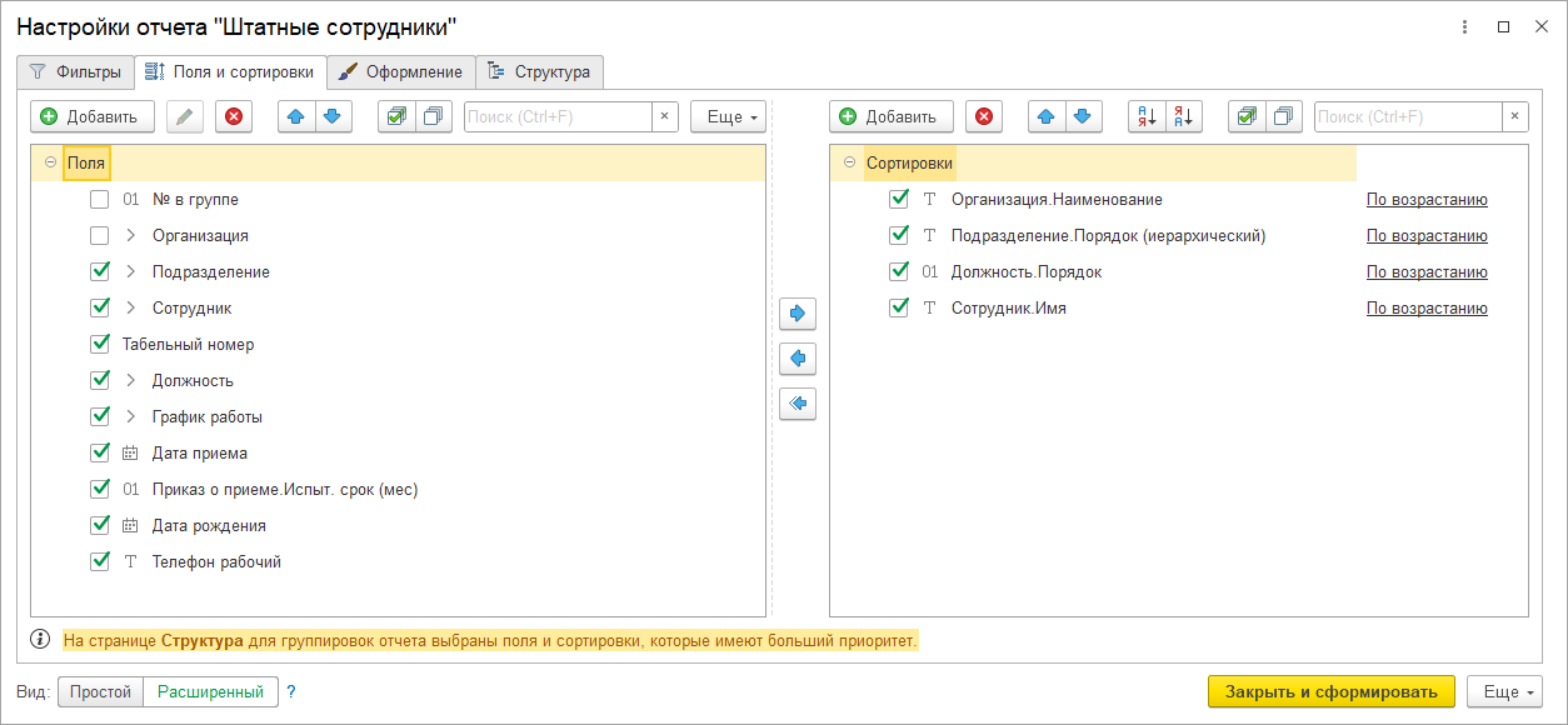Uncheck "Должность.Порядок" sorting checkbox
This screenshot has width=1568, height=725.
pyautogui.click(x=898, y=272)
